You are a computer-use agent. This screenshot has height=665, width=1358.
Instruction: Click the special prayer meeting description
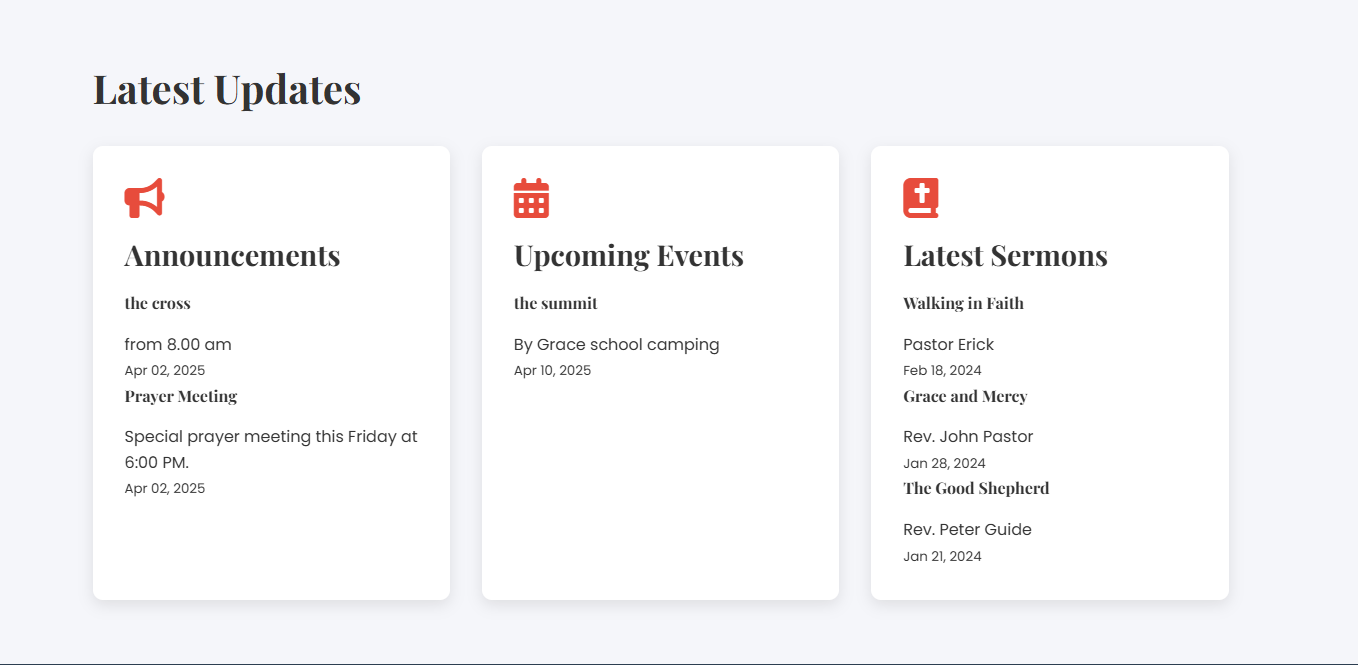[x=270, y=449]
